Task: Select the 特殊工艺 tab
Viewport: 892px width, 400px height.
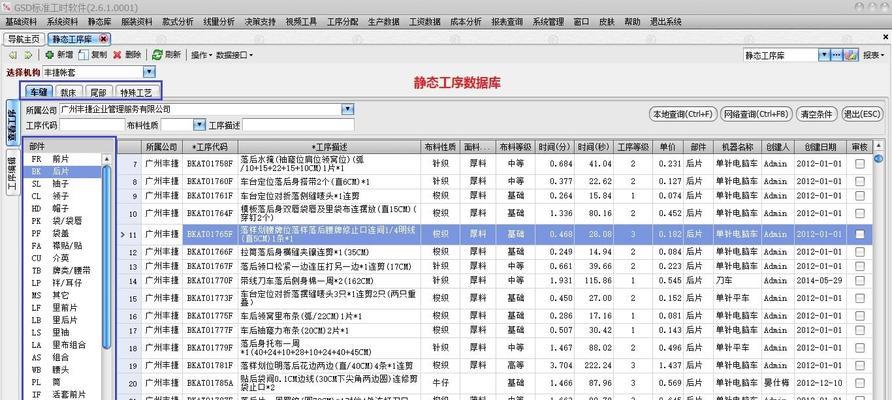Action: click(136, 91)
